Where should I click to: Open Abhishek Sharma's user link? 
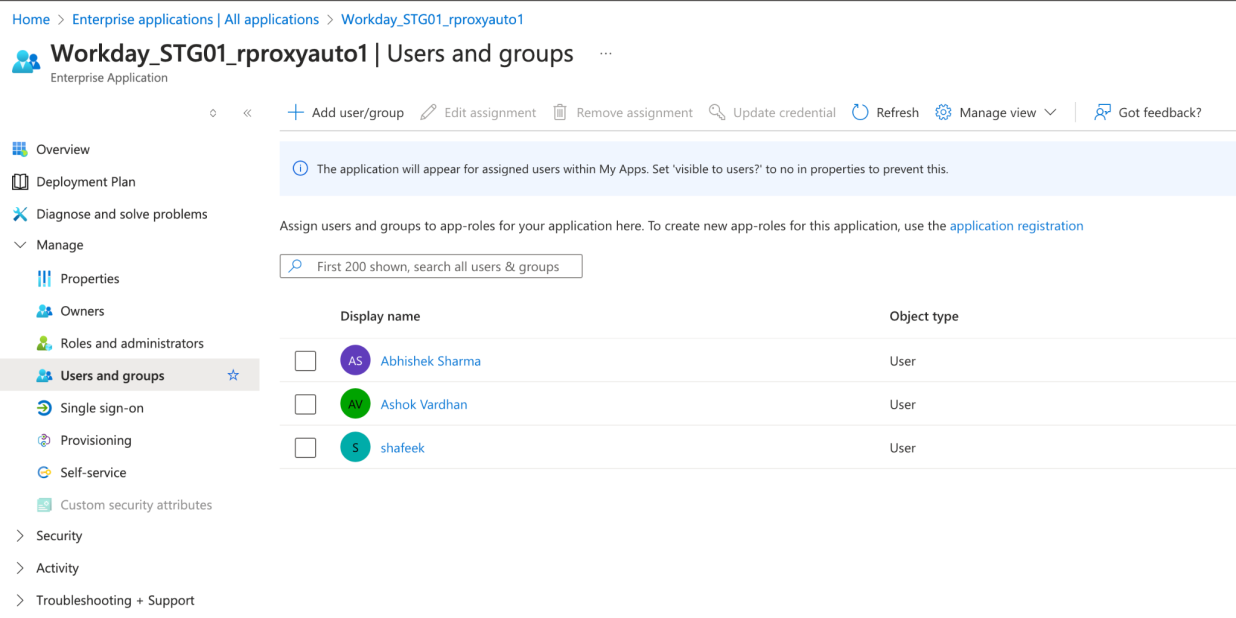(x=431, y=361)
